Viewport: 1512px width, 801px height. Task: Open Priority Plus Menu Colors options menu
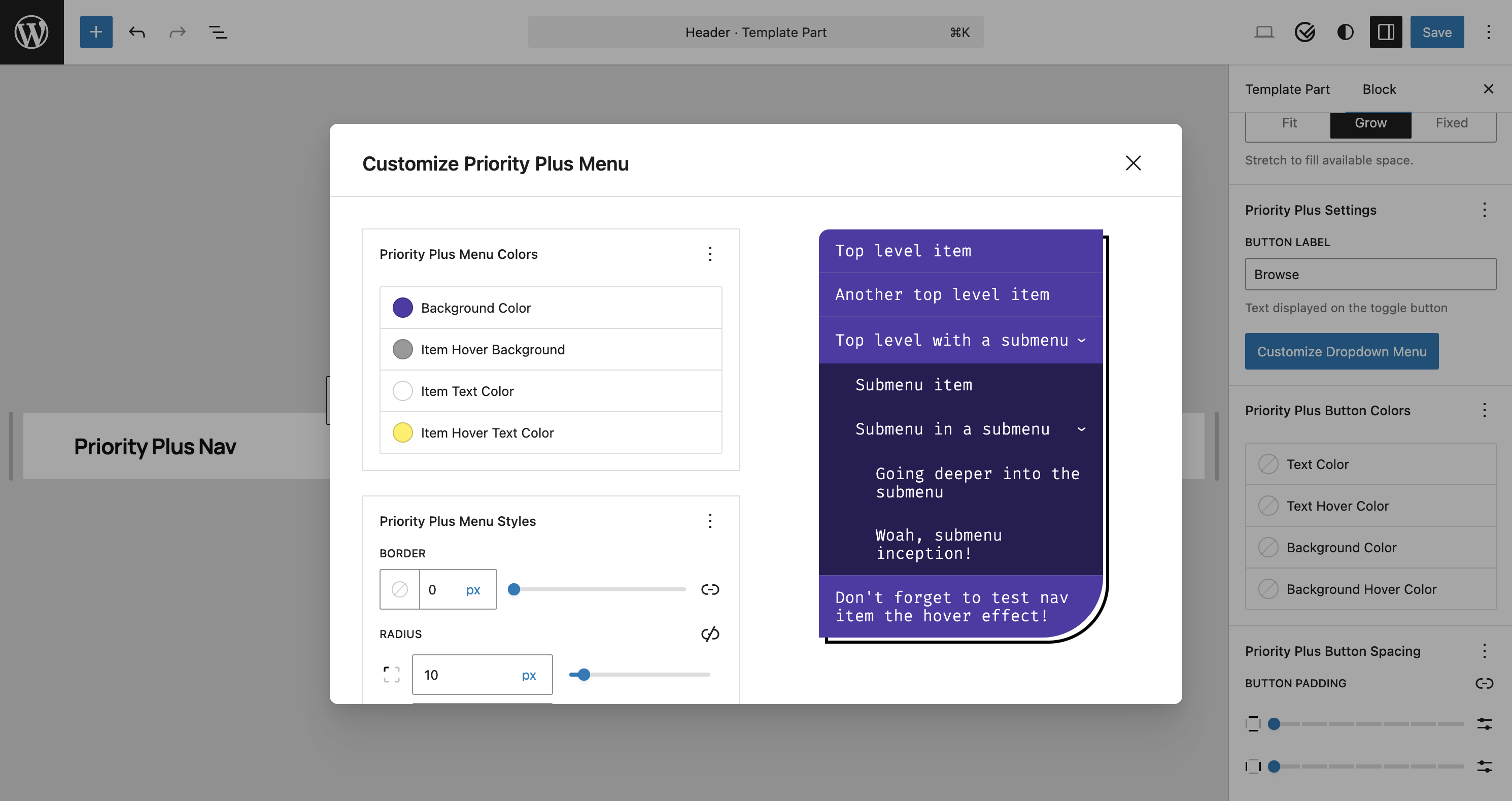(710, 254)
